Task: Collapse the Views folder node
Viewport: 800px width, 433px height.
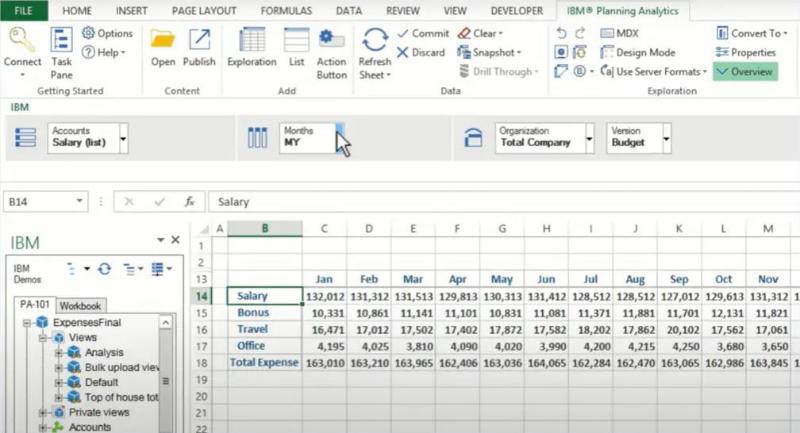Action: pyautogui.click(x=43, y=338)
